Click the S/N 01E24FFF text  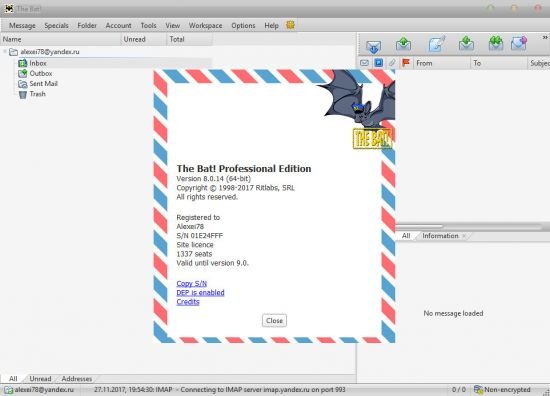pyautogui.click(x=200, y=236)
